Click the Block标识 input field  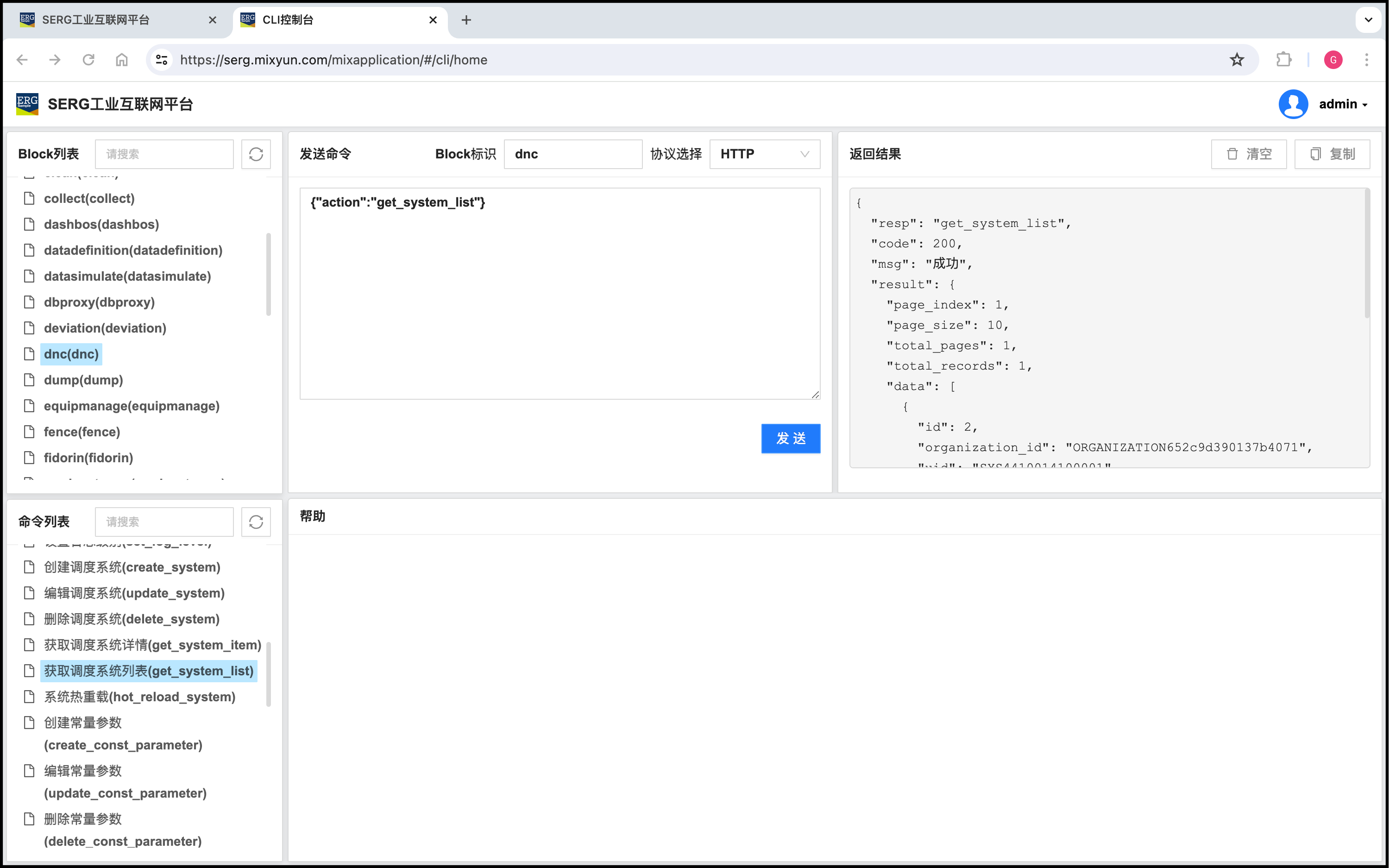pyautogui.click(x=572, y=154)
